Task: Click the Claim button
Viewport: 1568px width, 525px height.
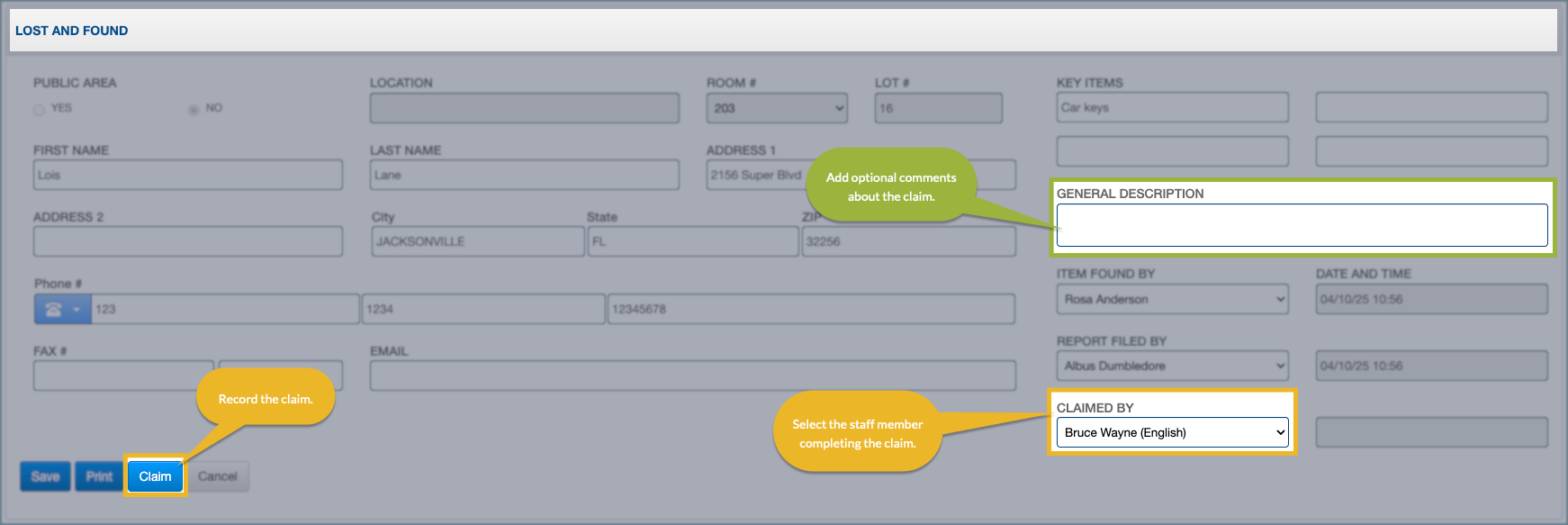Action: pos(155,476)
